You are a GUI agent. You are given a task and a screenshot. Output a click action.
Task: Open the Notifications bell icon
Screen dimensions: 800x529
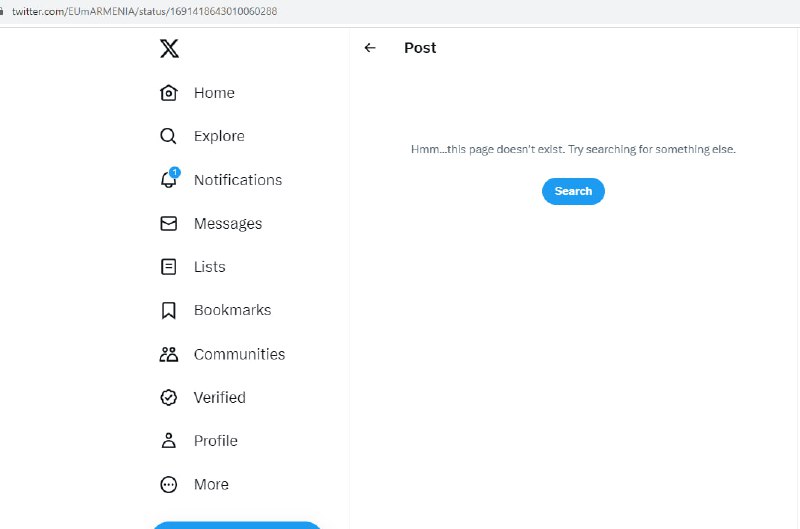[169, 179]
